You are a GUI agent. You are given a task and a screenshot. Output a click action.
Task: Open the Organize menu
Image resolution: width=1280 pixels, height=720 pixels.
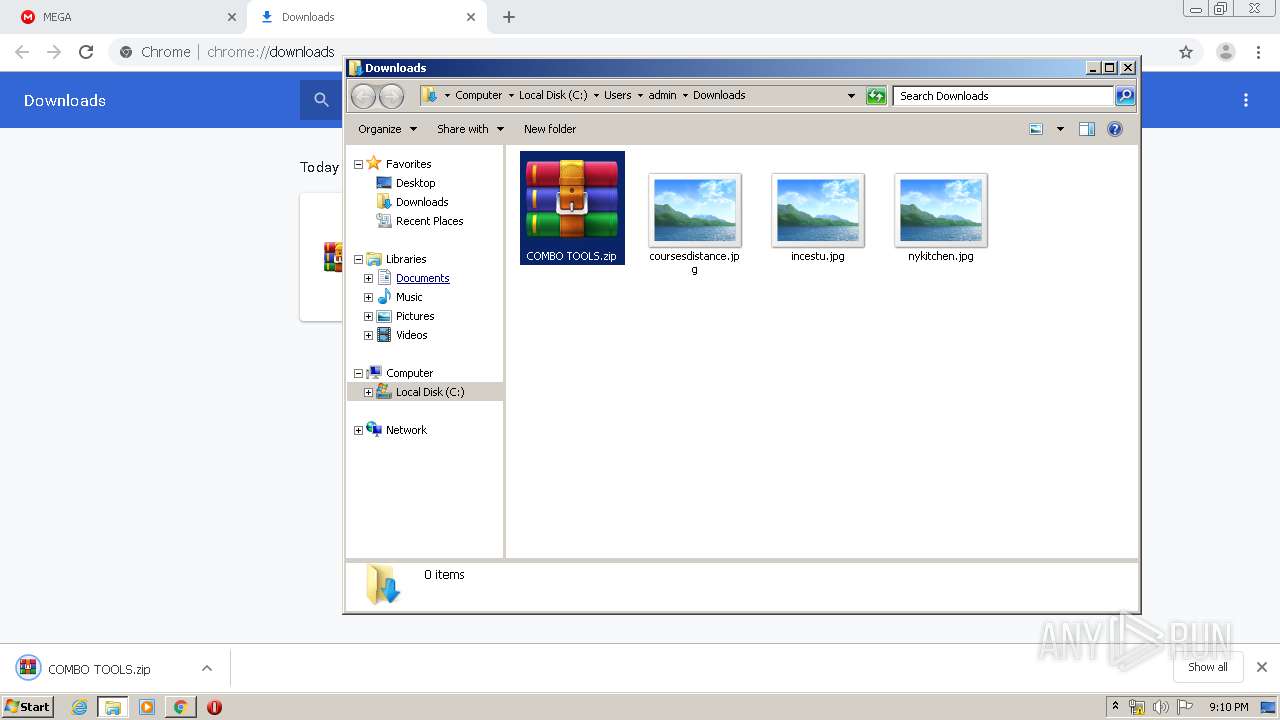(x=388, y=129)
